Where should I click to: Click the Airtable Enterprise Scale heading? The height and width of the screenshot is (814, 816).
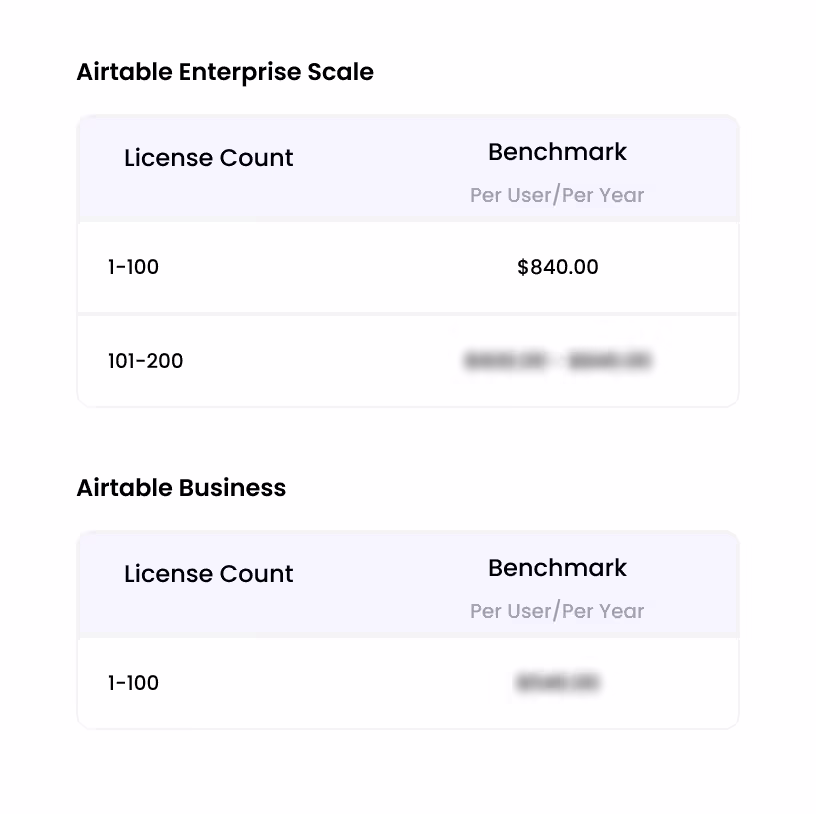[225, 72]
